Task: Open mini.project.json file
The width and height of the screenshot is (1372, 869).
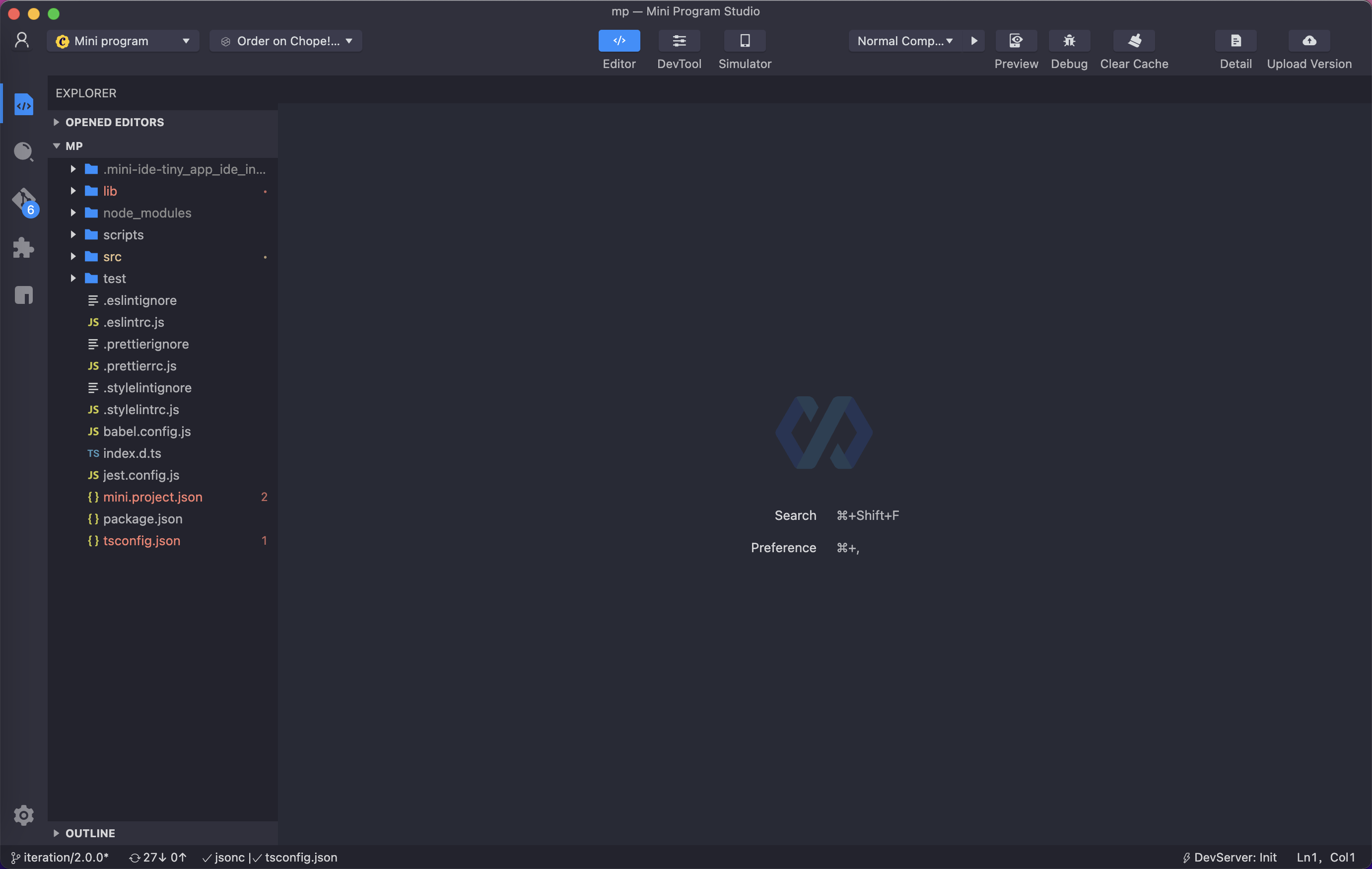Action: (x=153, y=497)
